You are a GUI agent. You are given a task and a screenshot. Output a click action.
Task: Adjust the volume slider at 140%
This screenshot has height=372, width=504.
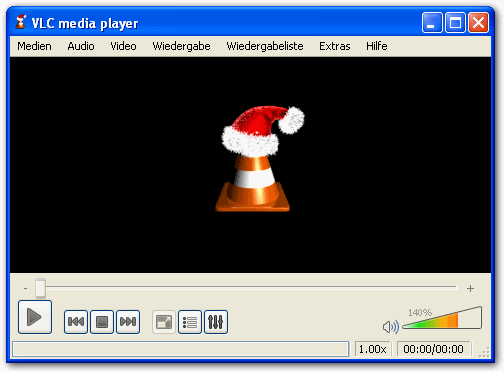[x=442, y=318]
